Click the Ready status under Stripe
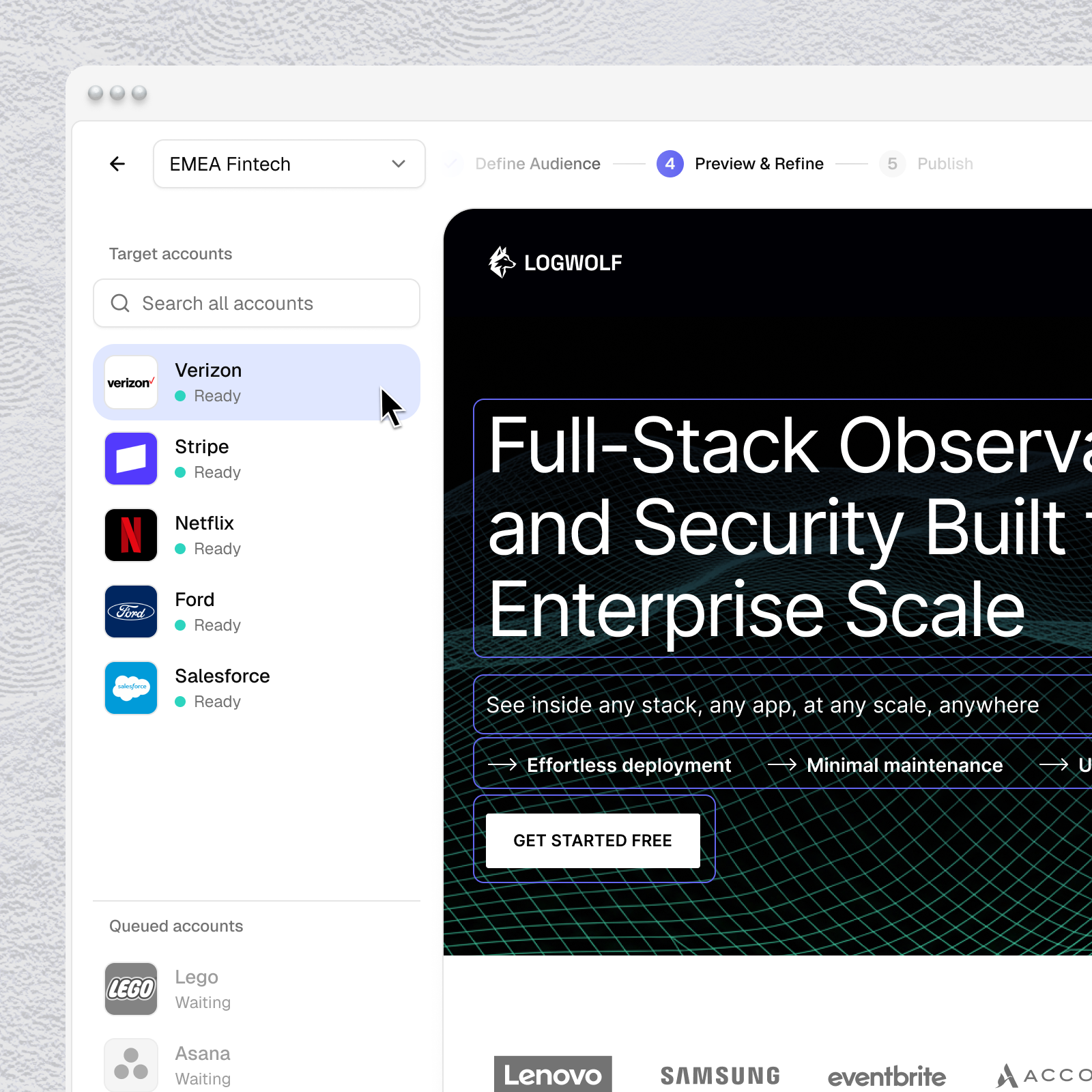Screen dimensions: 1092x1092 coord(217,472)
